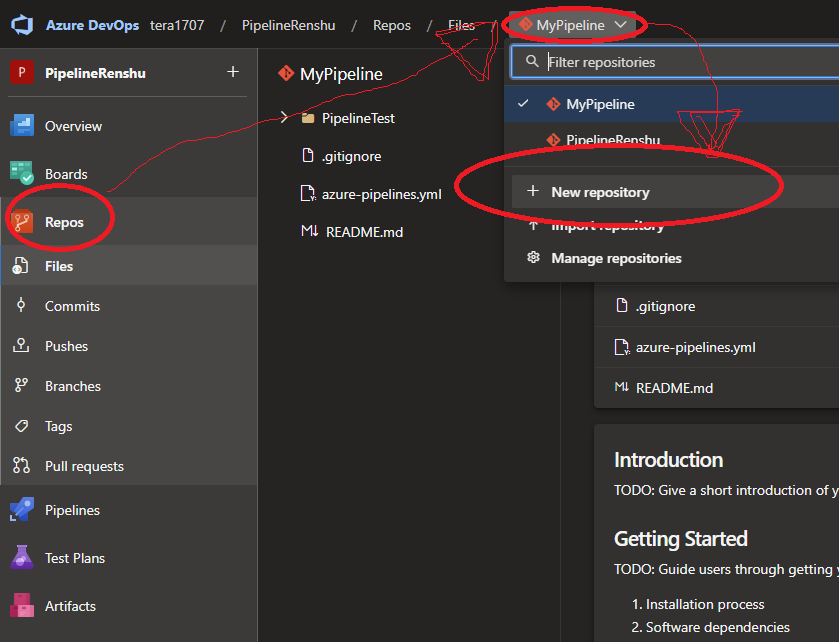Click the MyPipeline repo icon in file tree header
Viewport: 839px width, 642px height.
tap(286, 73)
